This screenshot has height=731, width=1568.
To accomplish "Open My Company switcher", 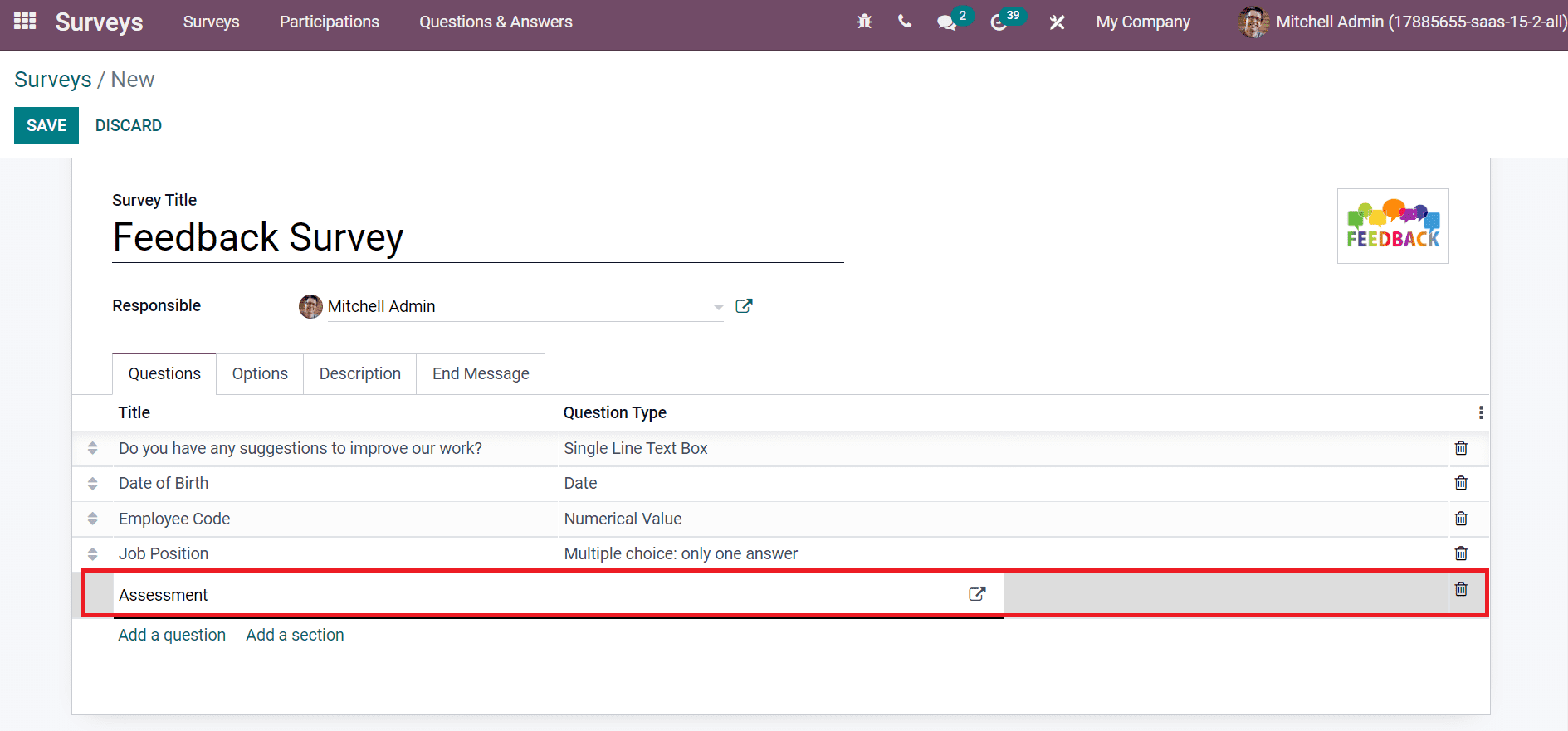I will tap(1143, 22).
